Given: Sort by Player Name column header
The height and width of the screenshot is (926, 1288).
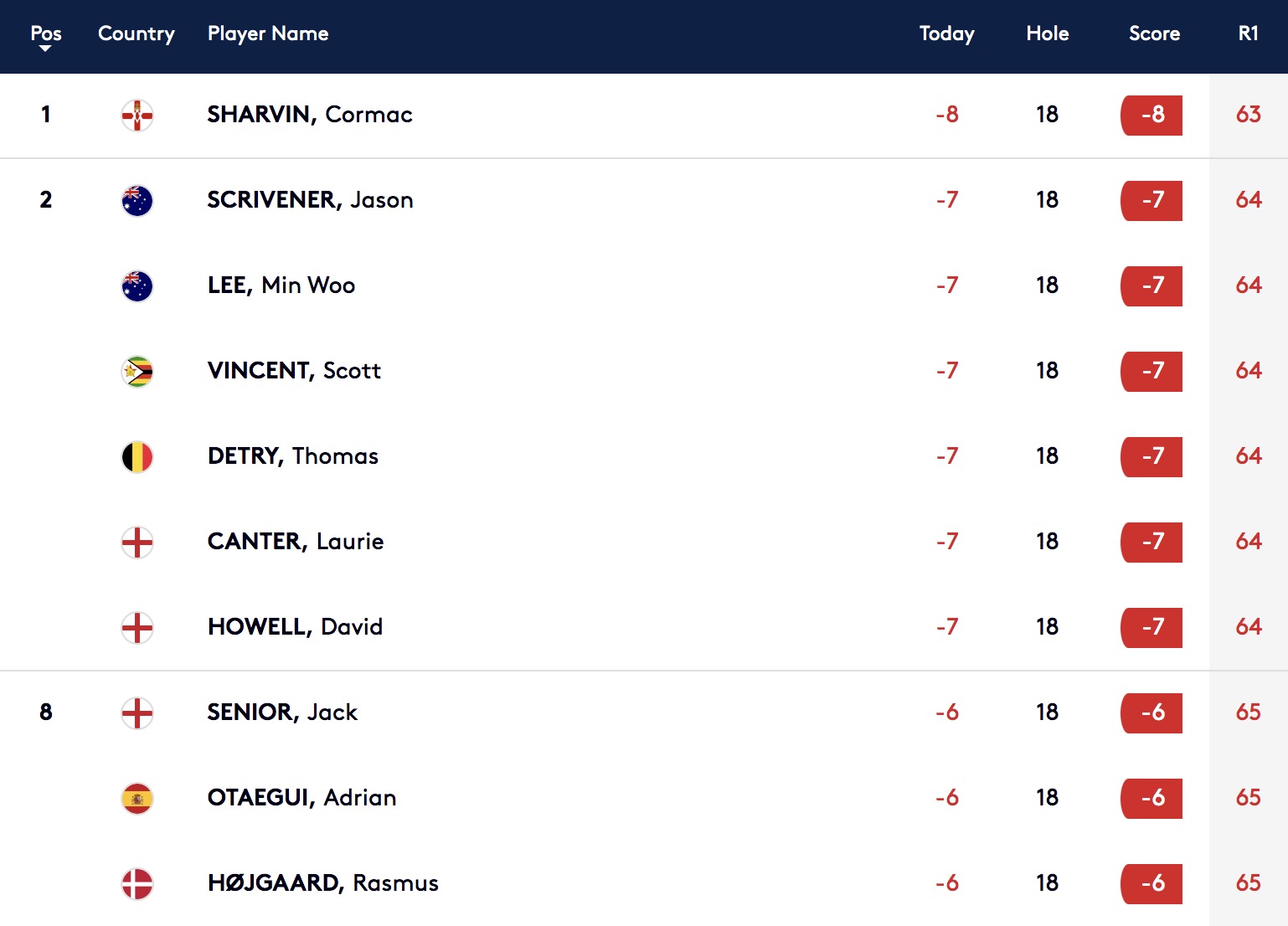Looking at the screenshot, I should pyautogui.click(x=268, y=33).
